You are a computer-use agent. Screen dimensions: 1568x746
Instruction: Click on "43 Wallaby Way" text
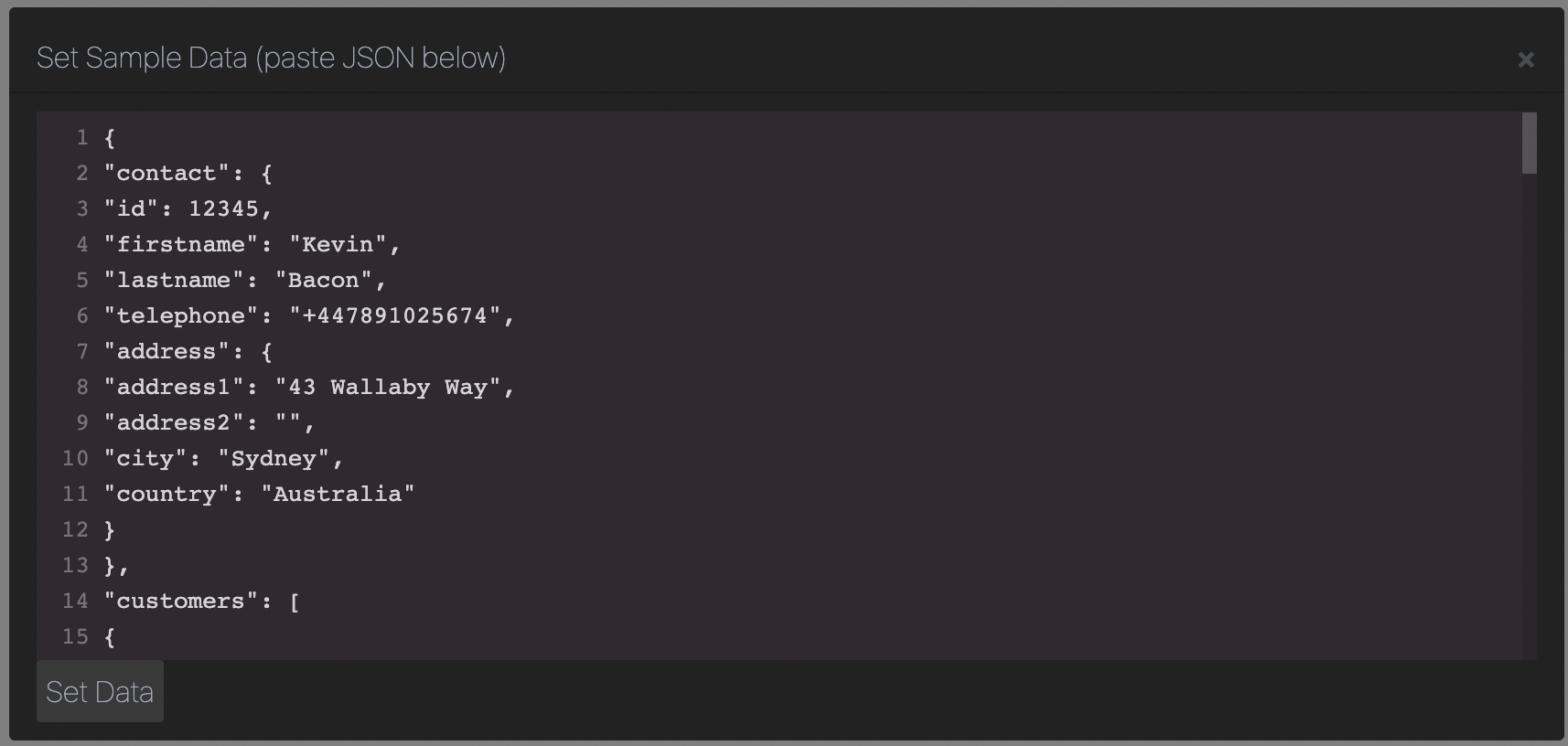tap(388, 387)
